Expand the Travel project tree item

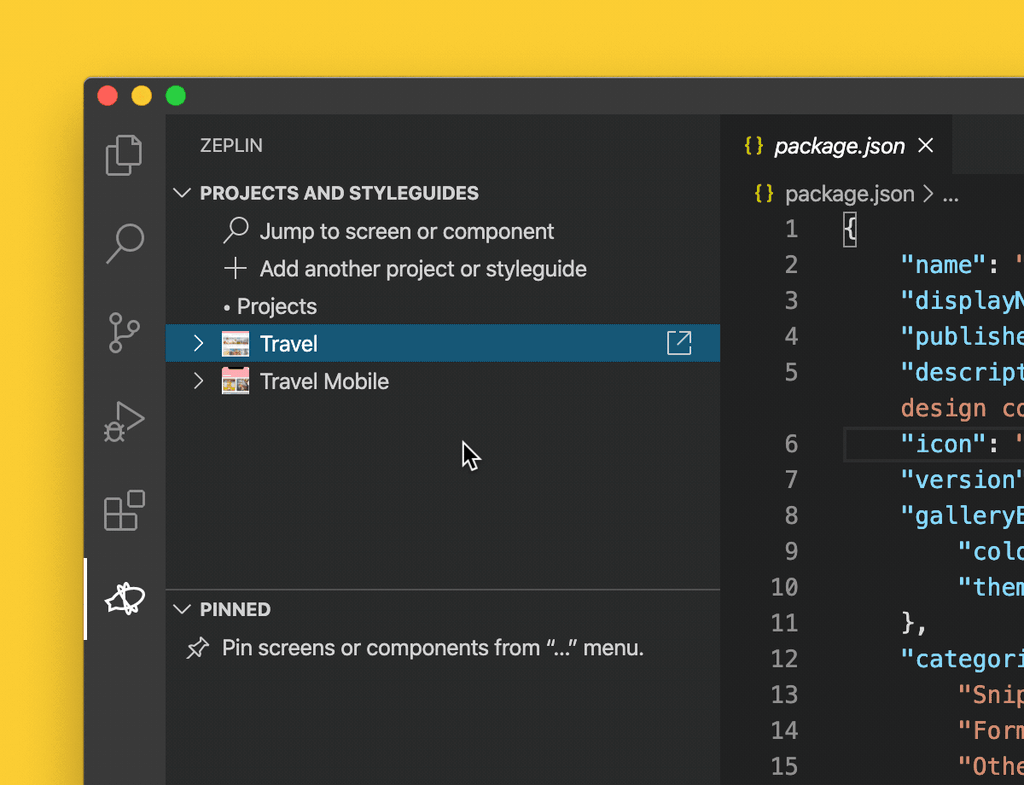click(197, 343)
